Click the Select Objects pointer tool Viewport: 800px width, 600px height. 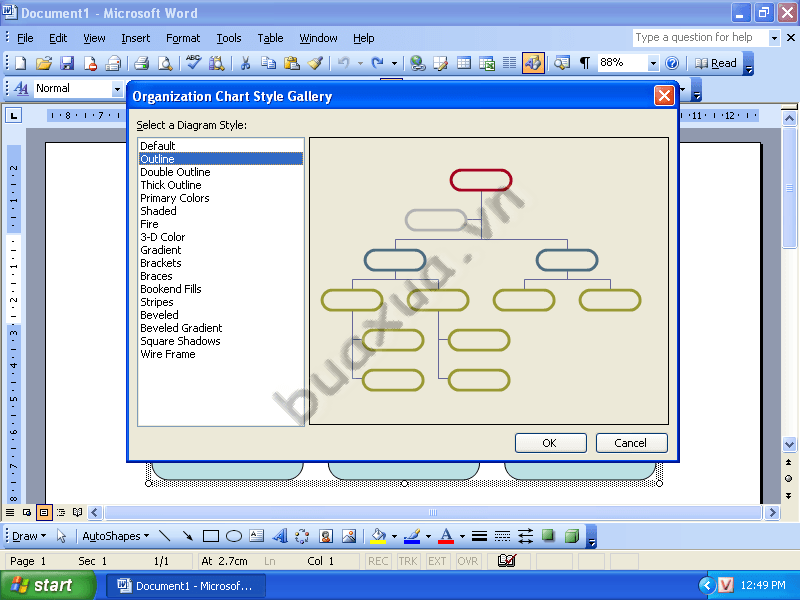tap(61, 536)
